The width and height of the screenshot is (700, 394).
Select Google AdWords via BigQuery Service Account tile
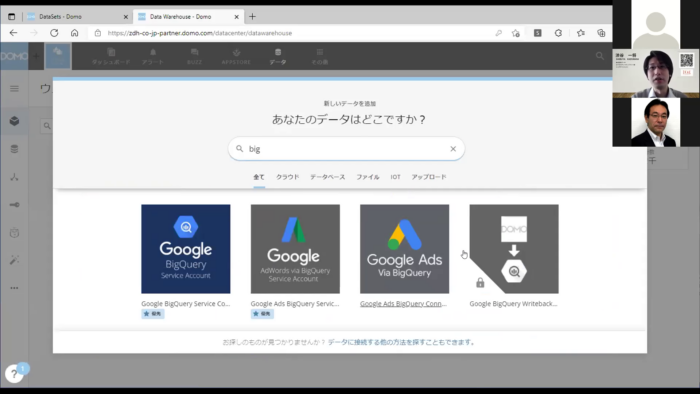(x=295, y=249)
